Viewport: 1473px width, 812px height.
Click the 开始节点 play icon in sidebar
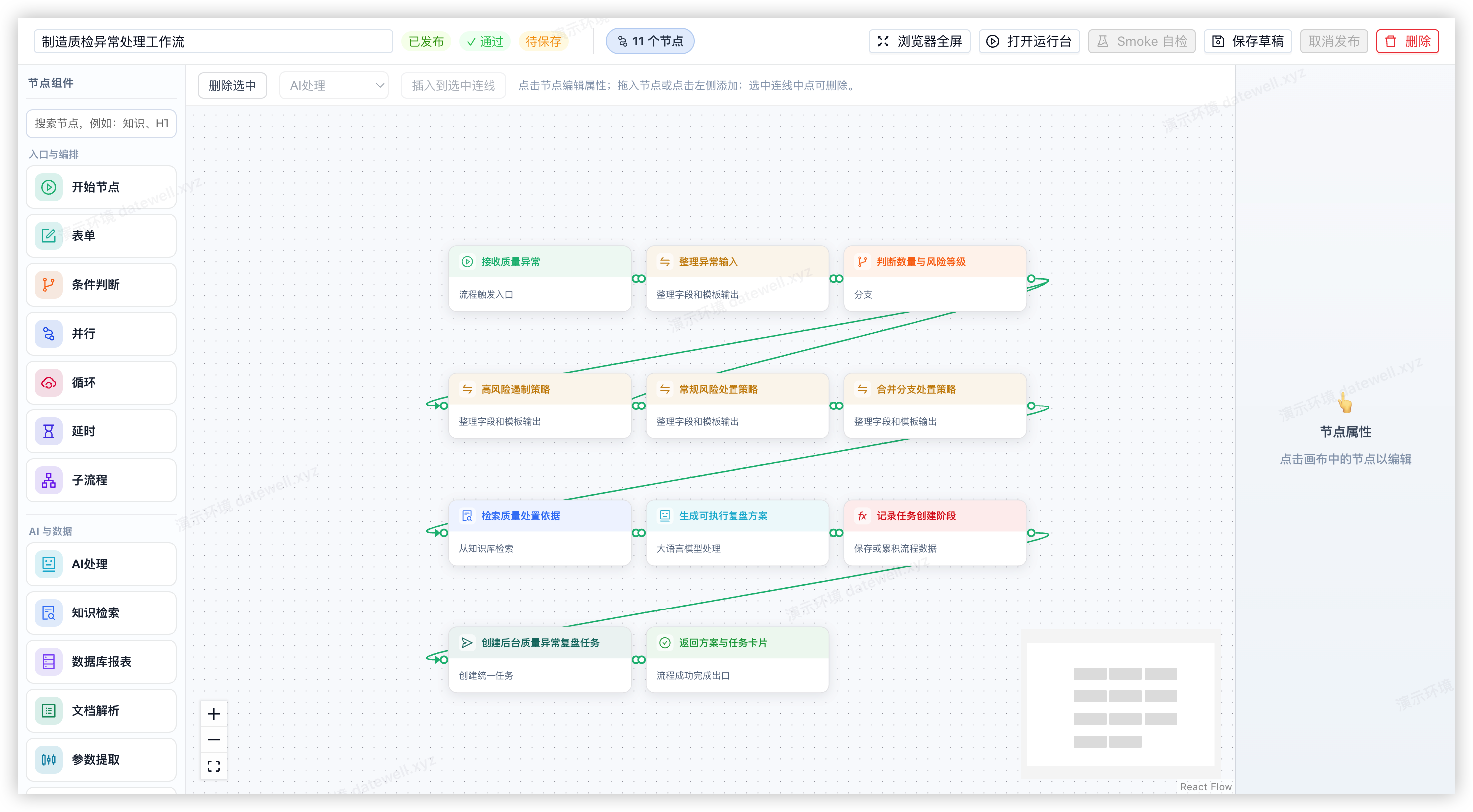48,187
